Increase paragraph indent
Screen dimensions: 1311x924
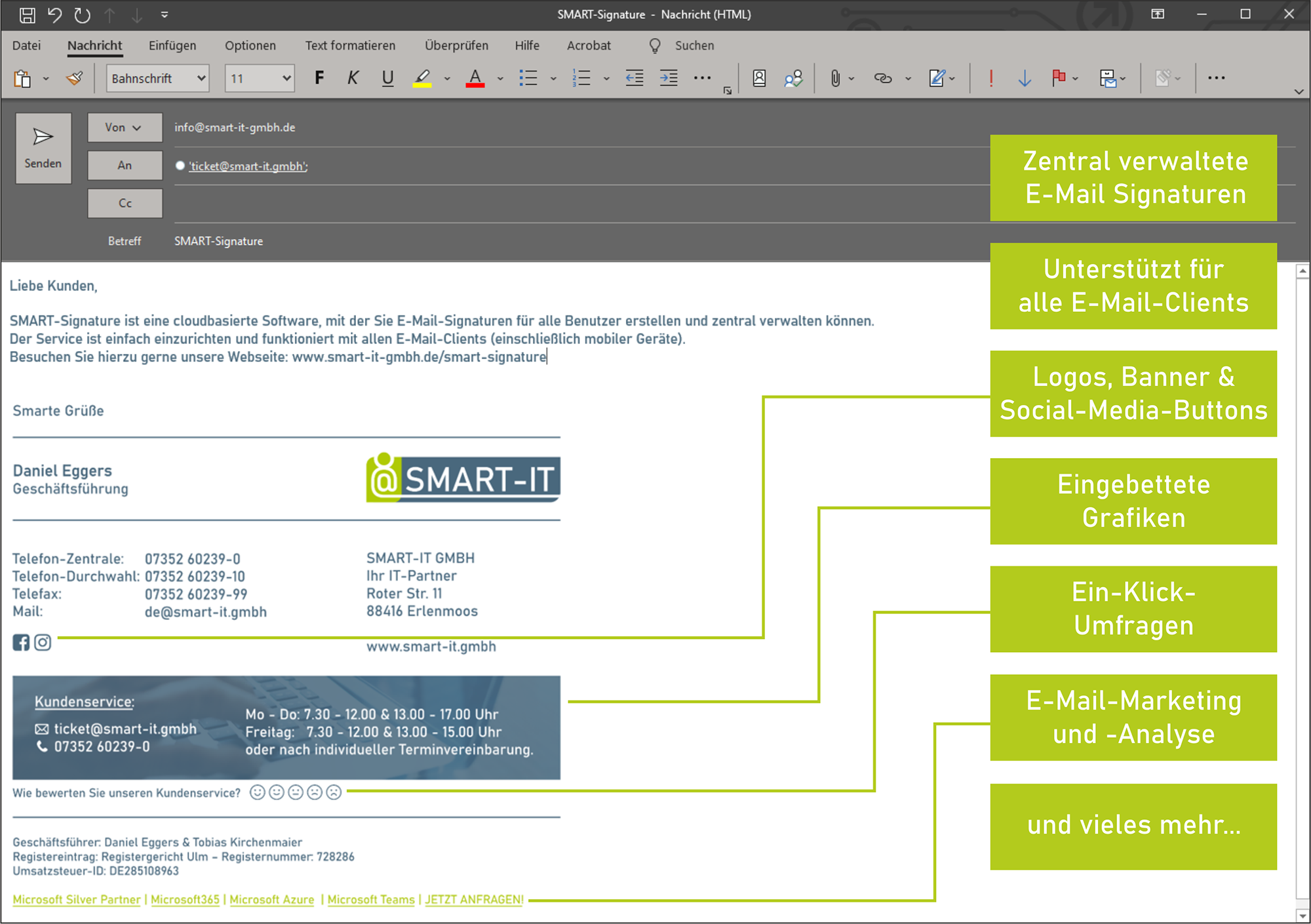click(669, 78)
